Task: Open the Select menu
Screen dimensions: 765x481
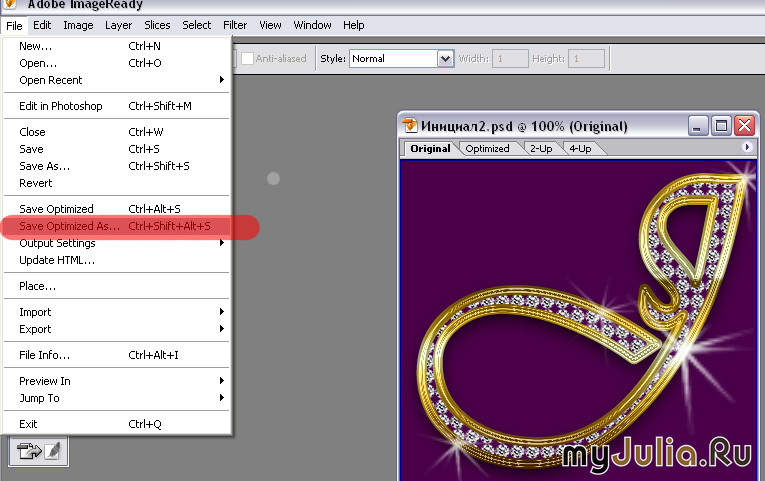Action: 197,25
